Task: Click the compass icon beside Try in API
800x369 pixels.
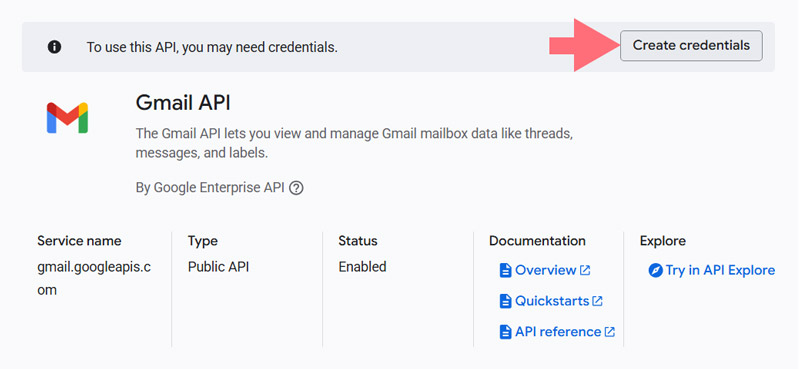Action: [x=655, y=270]
